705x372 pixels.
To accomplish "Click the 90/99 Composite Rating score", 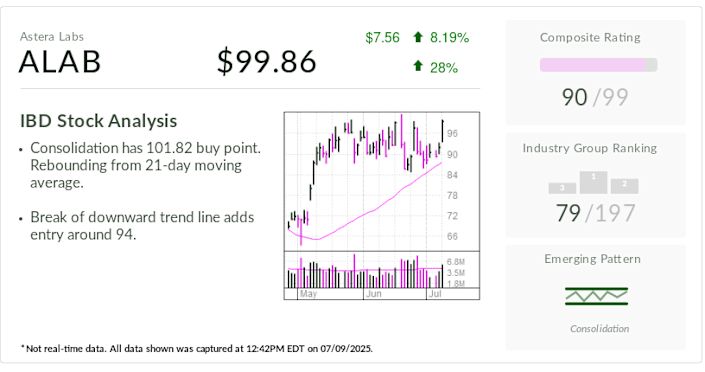I will point(595,97).
